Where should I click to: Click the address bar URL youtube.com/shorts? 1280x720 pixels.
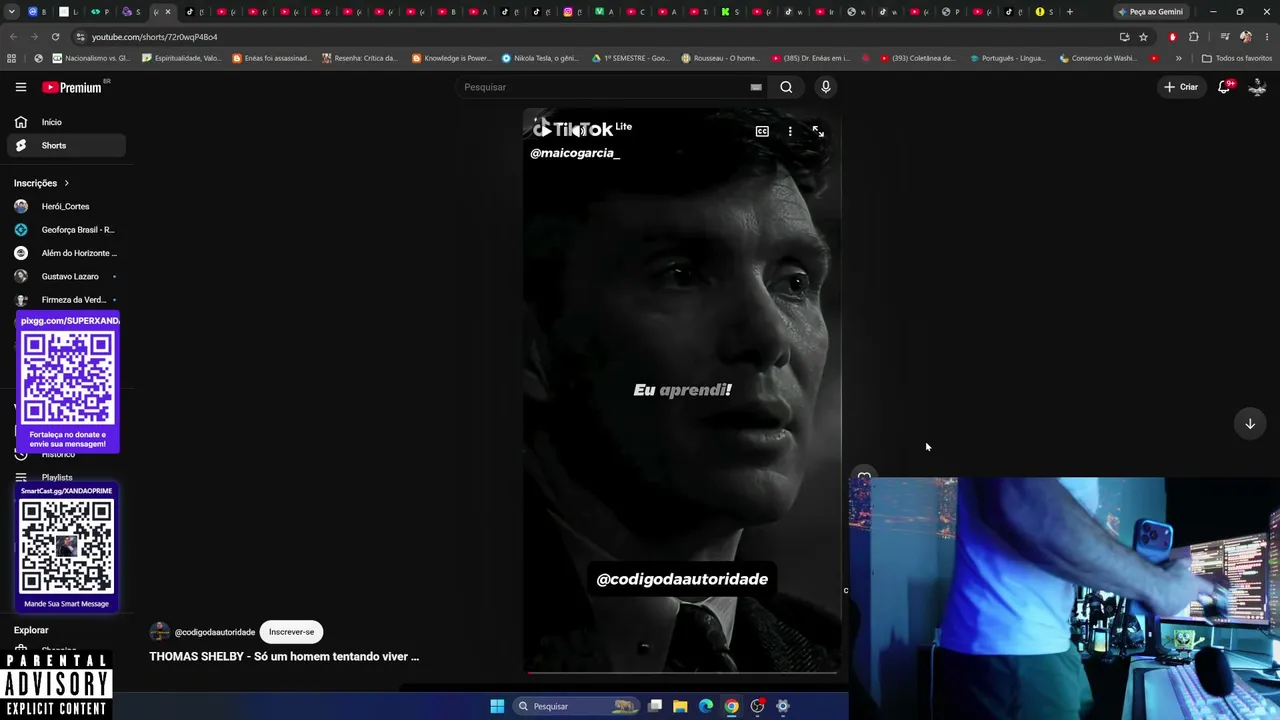(x=154, y=37)
